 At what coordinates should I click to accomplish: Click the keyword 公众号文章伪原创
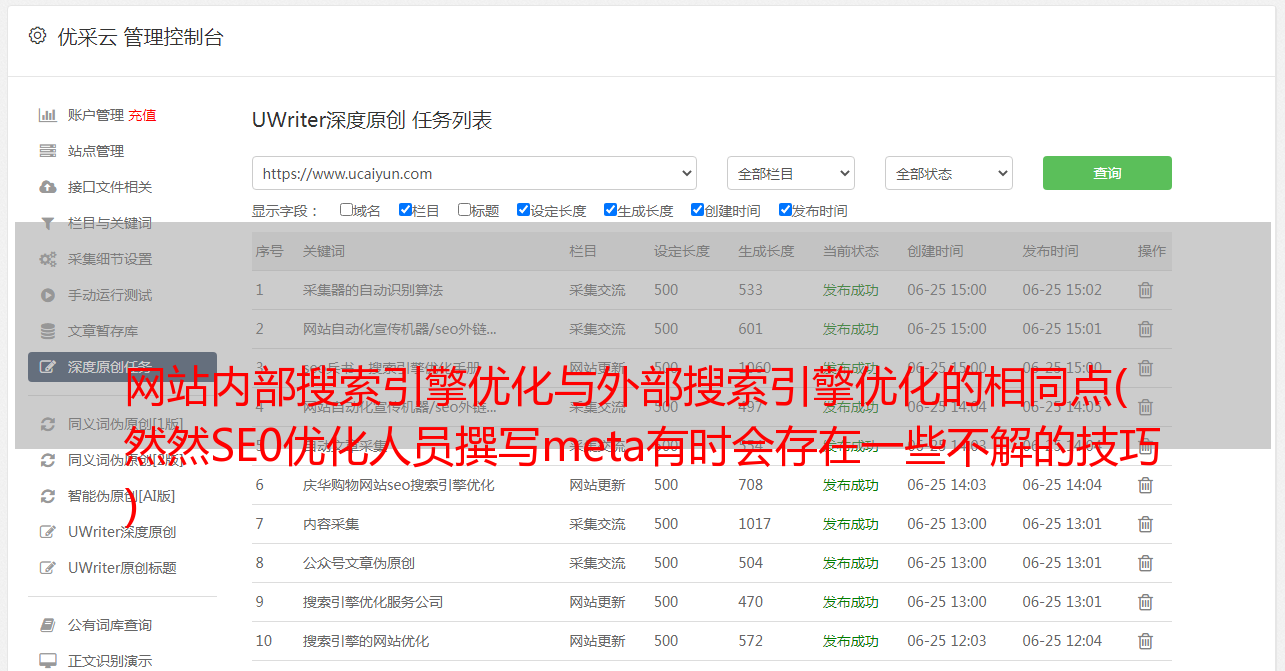click(359, 563)
